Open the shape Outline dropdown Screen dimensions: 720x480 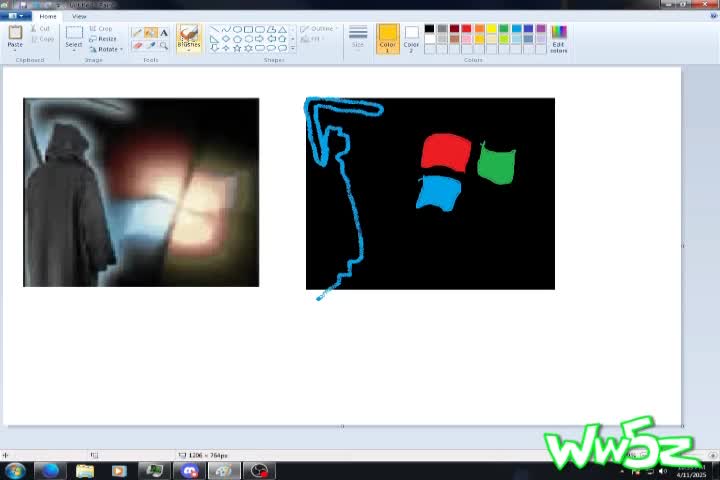319,29
